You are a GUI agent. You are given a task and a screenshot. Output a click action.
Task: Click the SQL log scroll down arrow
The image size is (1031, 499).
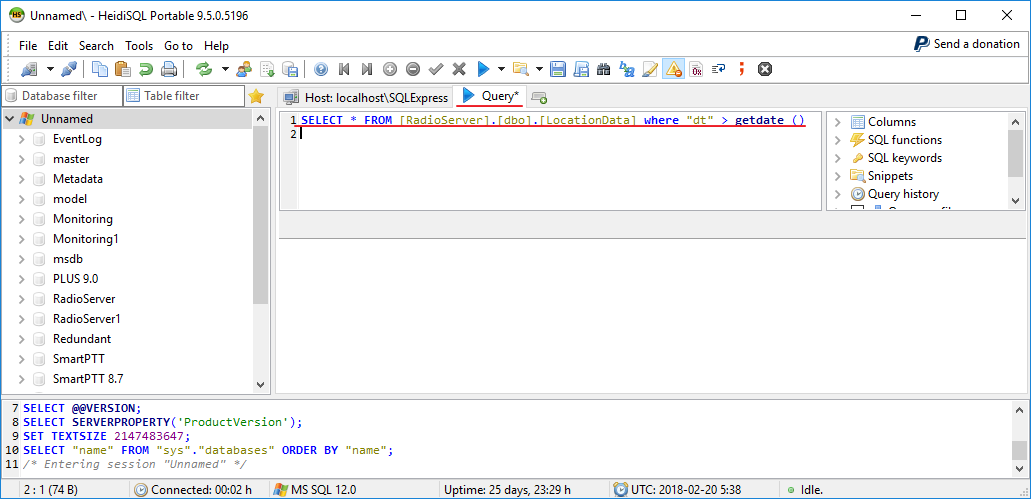pos(1019,468)
